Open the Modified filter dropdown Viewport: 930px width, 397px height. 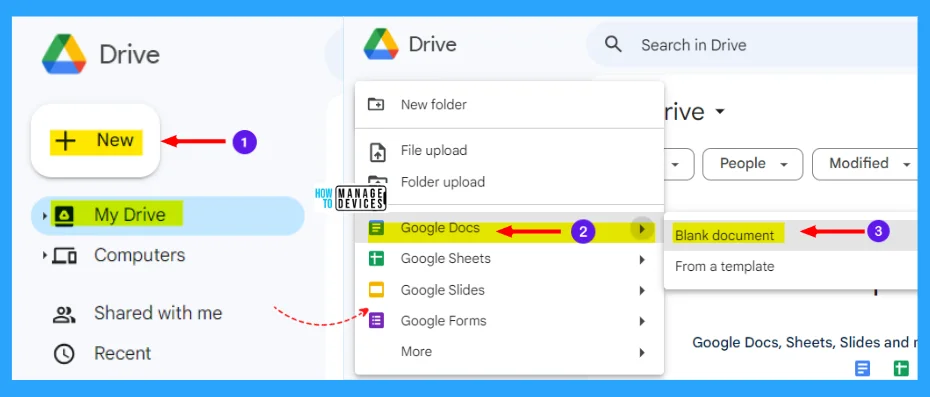[x=866, y=164]
